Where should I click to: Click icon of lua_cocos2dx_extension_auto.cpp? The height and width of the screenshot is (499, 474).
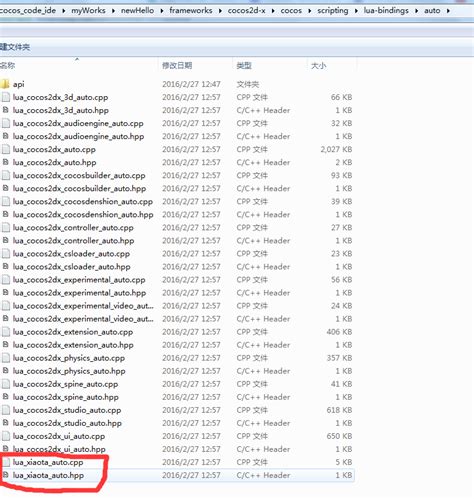pyautogui.click(x=6, y=332)
